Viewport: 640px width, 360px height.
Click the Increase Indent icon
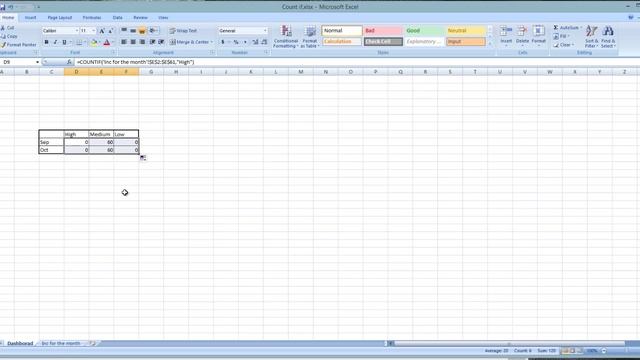pos(161,42)
